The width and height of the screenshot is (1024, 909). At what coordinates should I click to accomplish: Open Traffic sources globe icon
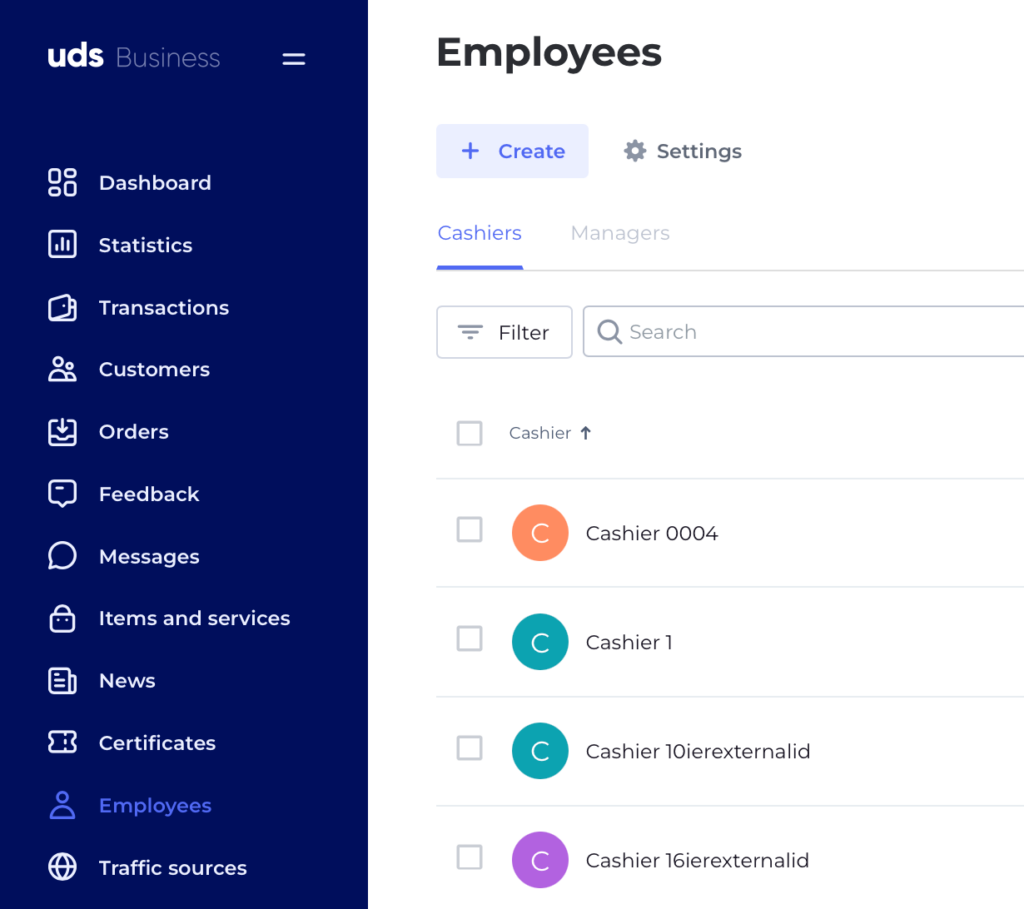point(62,867)
